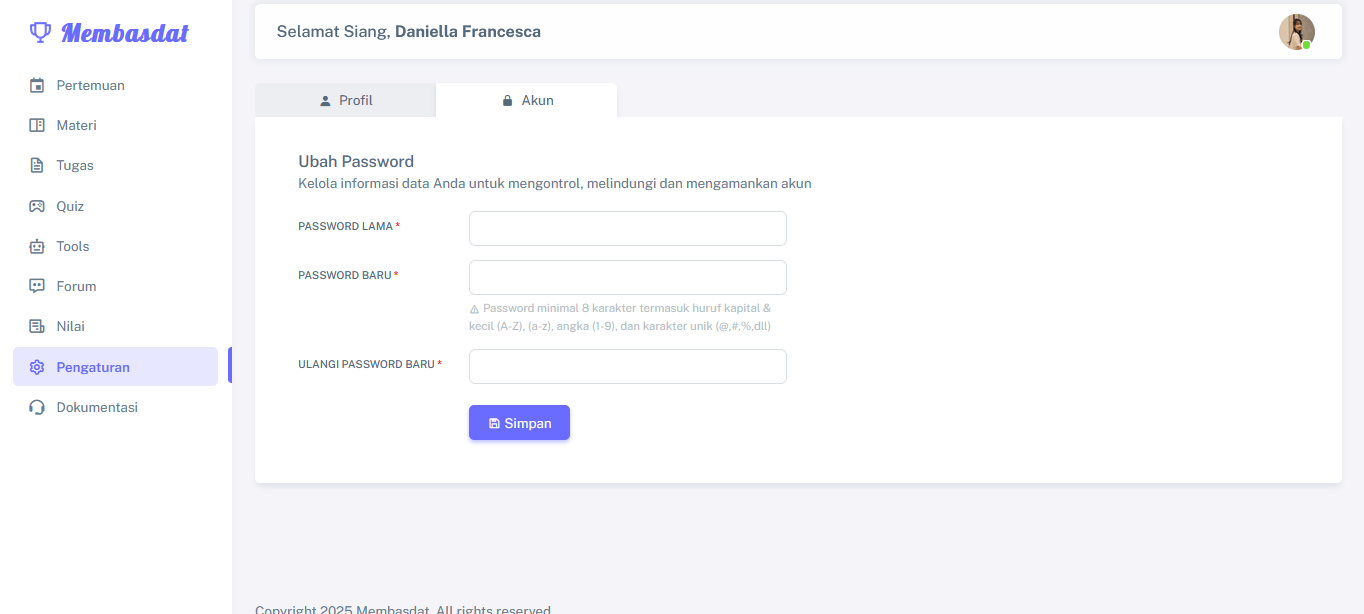This screenshot has width=1364, height=614.
Task: Focus the Password Lama input field
Action: pyautogui.click(x=627, y=228)
